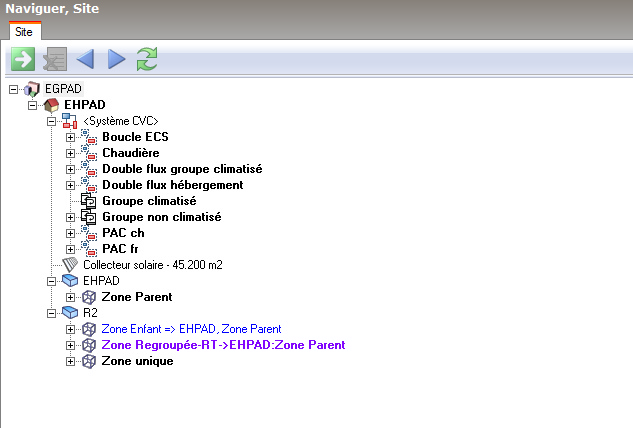Click the EHPAD building house icon
The height and width of the screenshot is (428, 633).
(x=52, y=105)
